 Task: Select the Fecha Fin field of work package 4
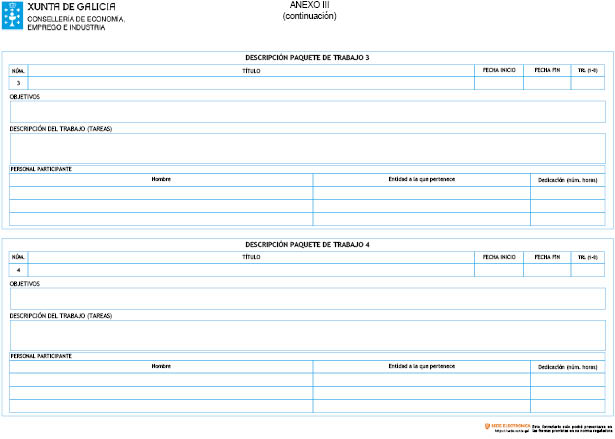pos(547,270)
